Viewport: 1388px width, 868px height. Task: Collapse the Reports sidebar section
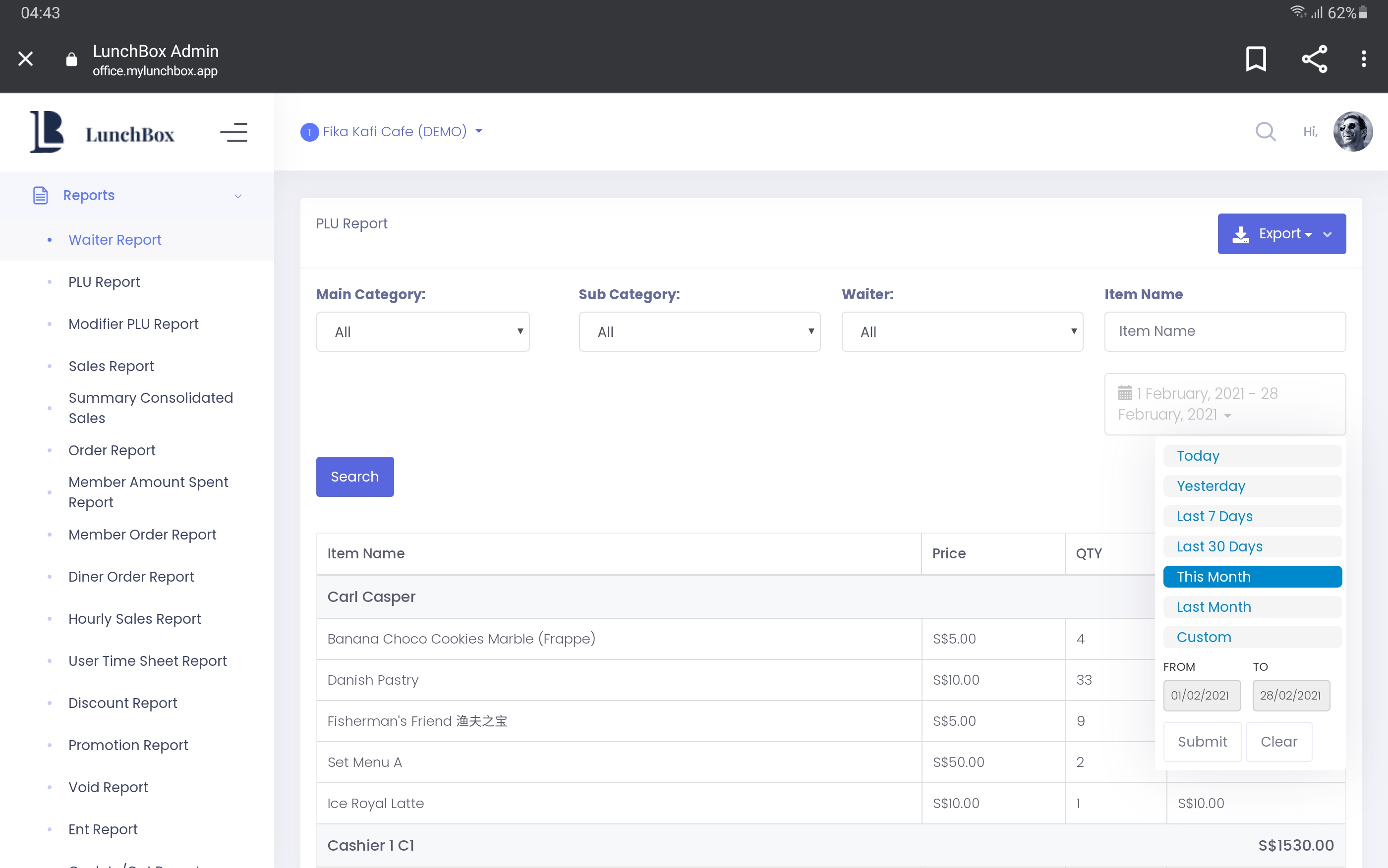(238, 196)
